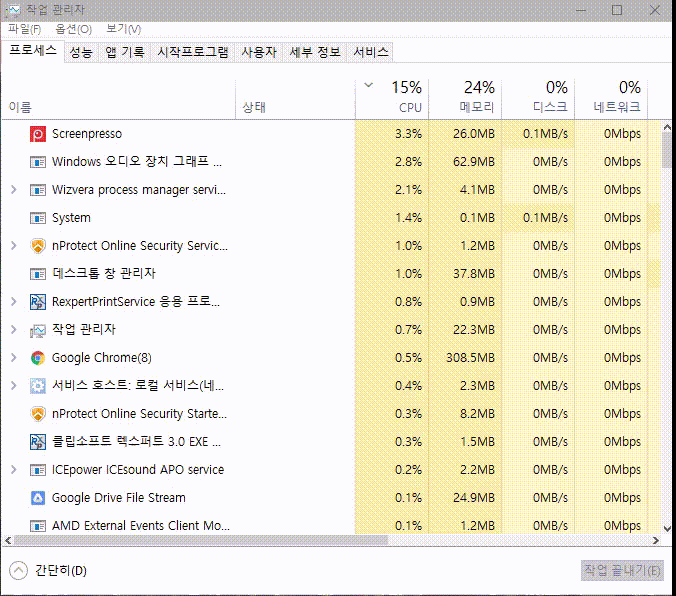Viewport: 676px width, 596px height.
Task: Expand the 서비스 호스트: 로컬 서비스 row
Action: click(x=14, y=386)
